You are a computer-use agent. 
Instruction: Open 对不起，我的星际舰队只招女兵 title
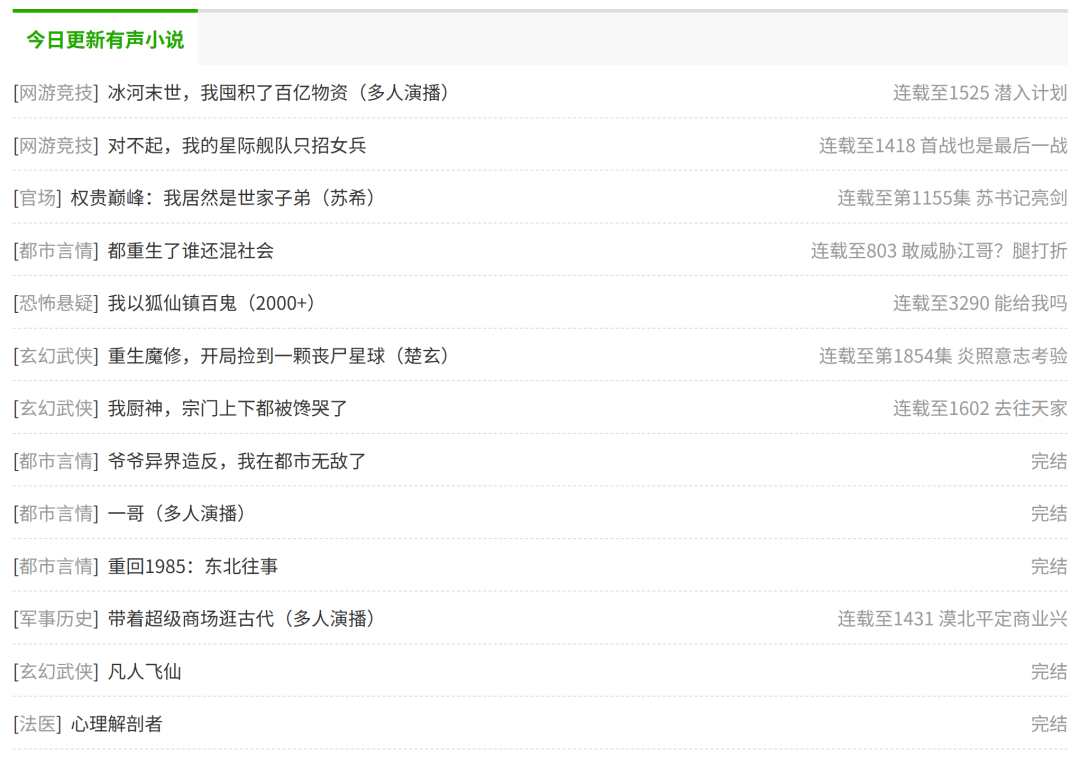pos(237,146)
